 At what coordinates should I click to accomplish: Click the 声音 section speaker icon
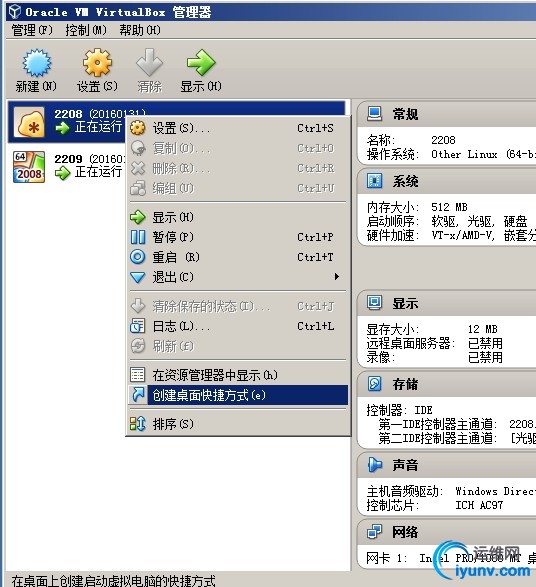point(374,465)
